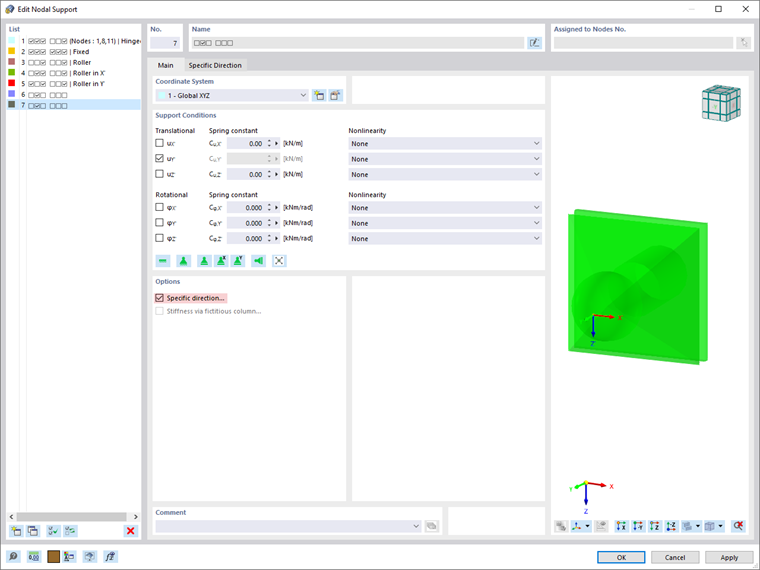Image resolution: width=760 pixels, height=570 pixels.
Task: Copy the selected nodal support in list
Action: point(32,531)
